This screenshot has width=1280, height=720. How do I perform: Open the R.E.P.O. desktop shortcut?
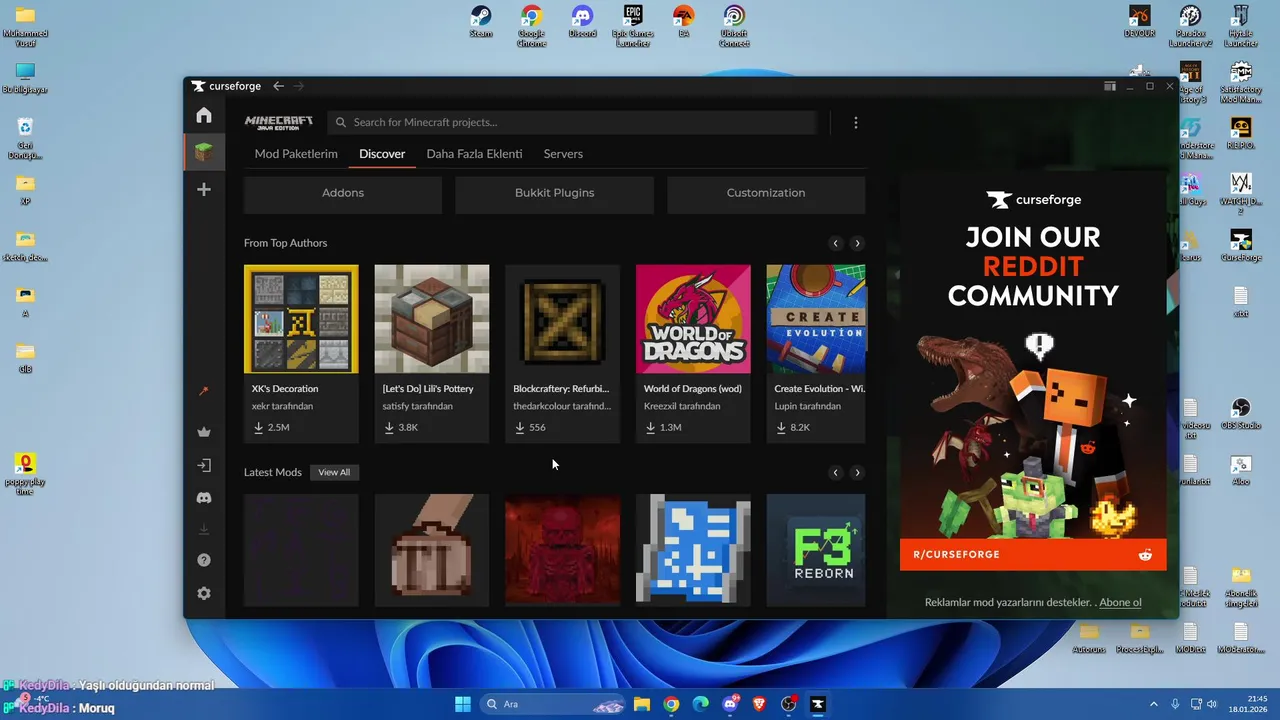(1241, 133)
